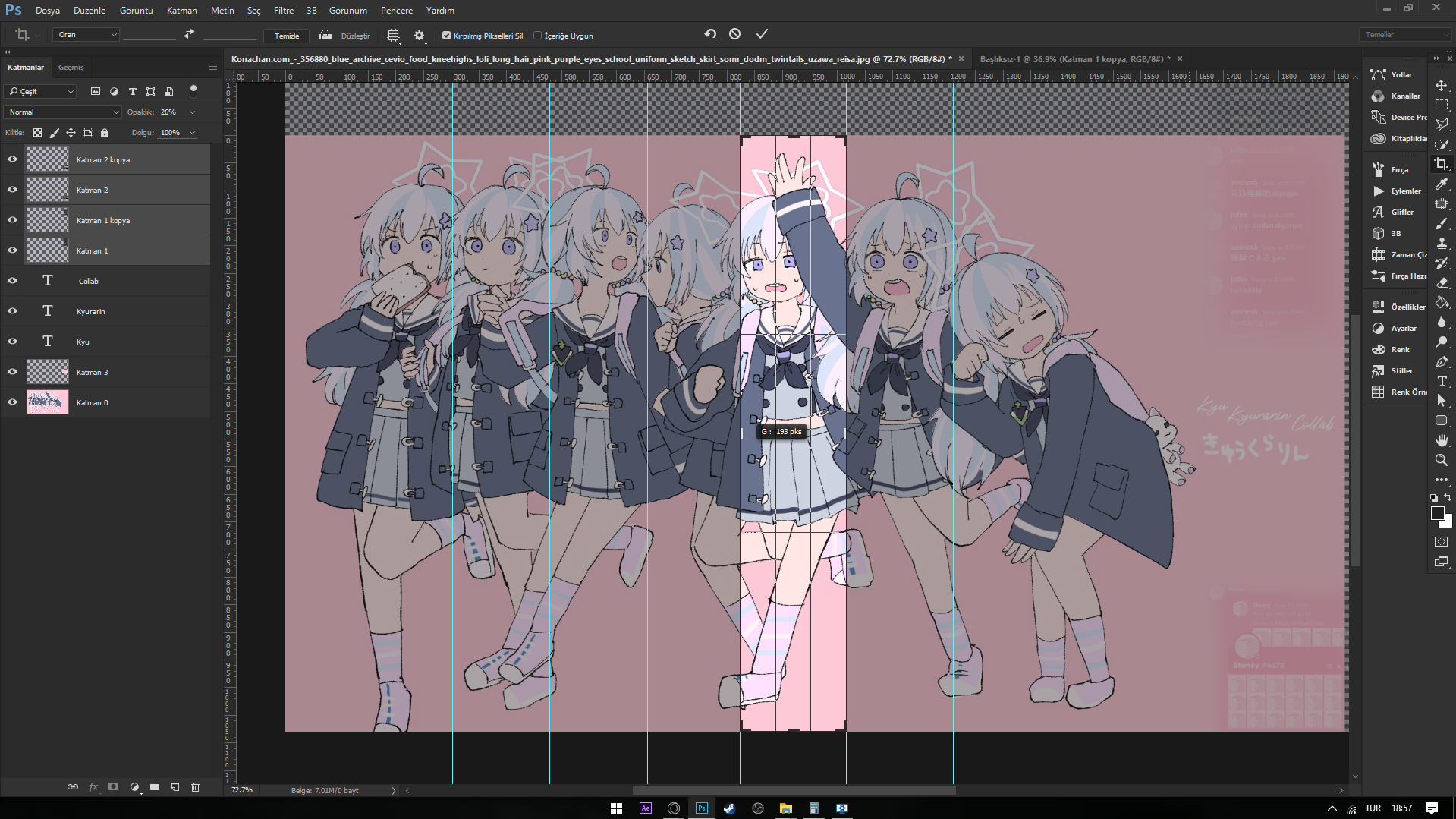Enable the İçeriğe Uygun checkbox
The width and height of the screenshot is (1456, 819).
pyautogui.click(x=537, y=35)
